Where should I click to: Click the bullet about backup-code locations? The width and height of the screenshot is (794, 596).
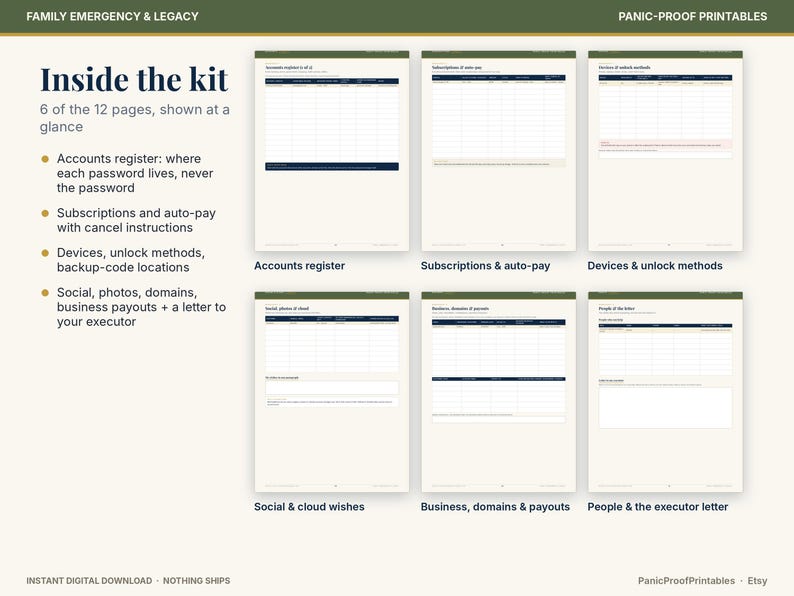point(131,260)
